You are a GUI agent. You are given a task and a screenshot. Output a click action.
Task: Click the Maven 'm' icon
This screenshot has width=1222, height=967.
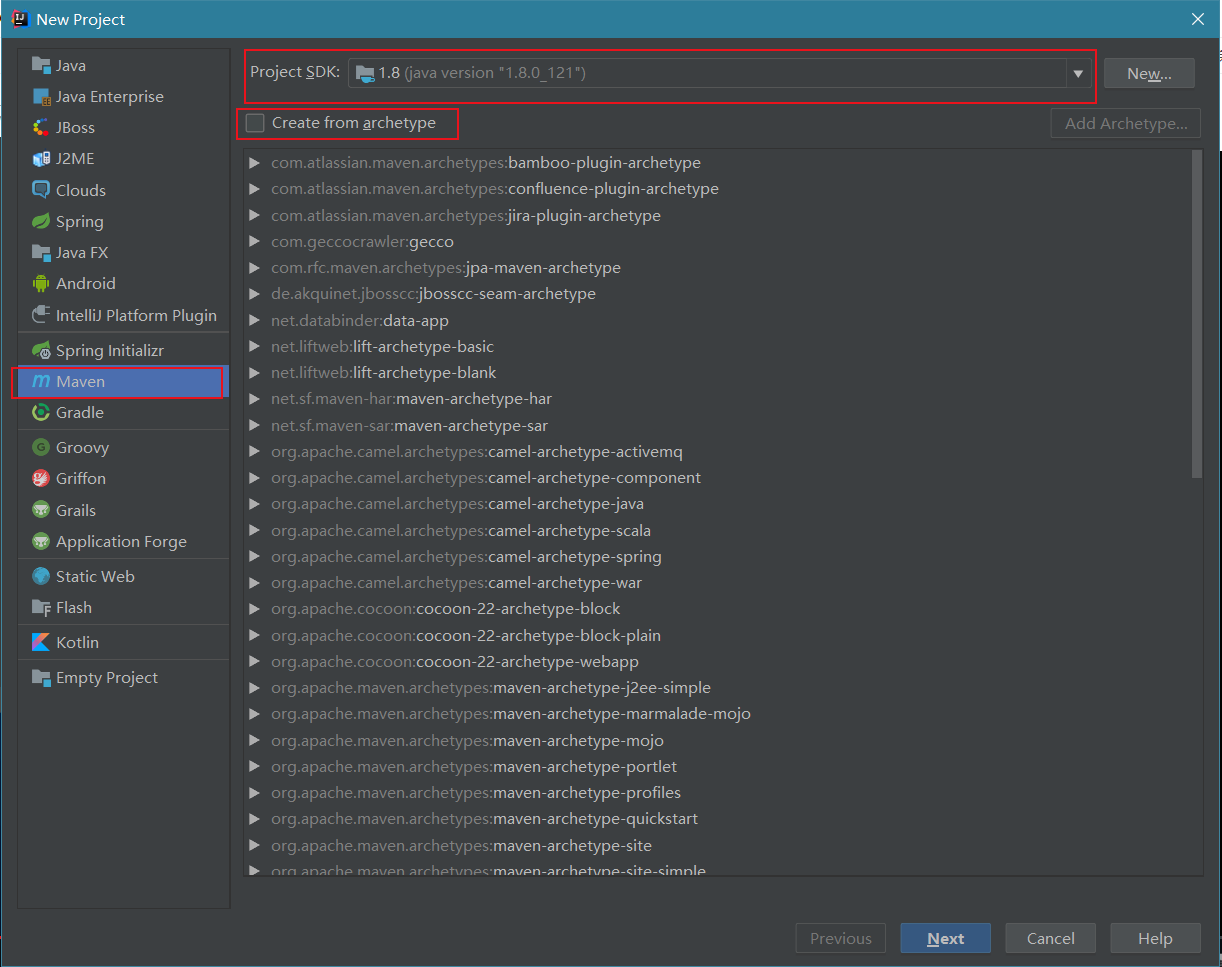41,381
